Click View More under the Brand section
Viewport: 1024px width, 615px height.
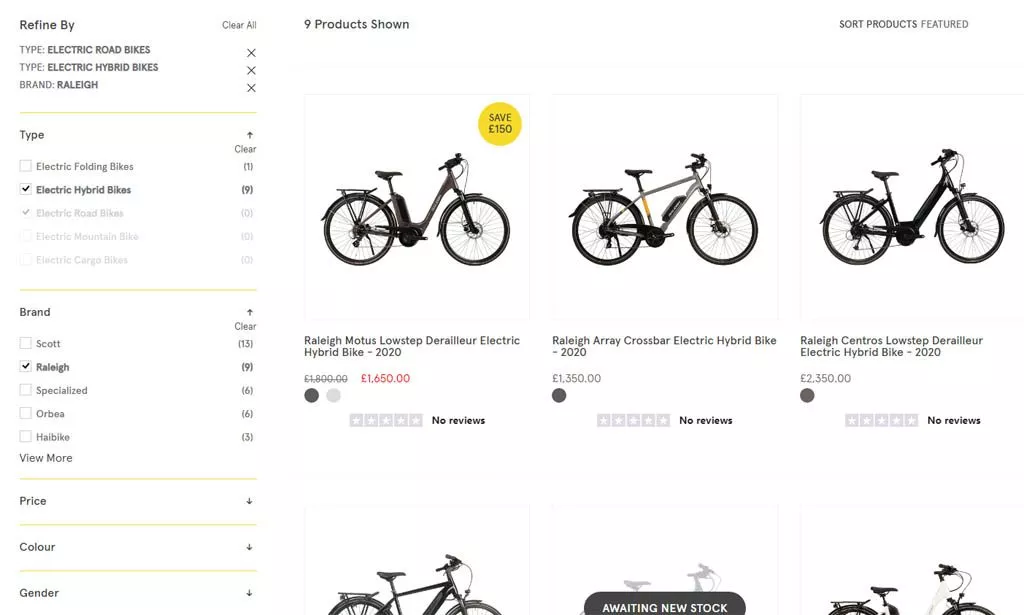(45, 458)
